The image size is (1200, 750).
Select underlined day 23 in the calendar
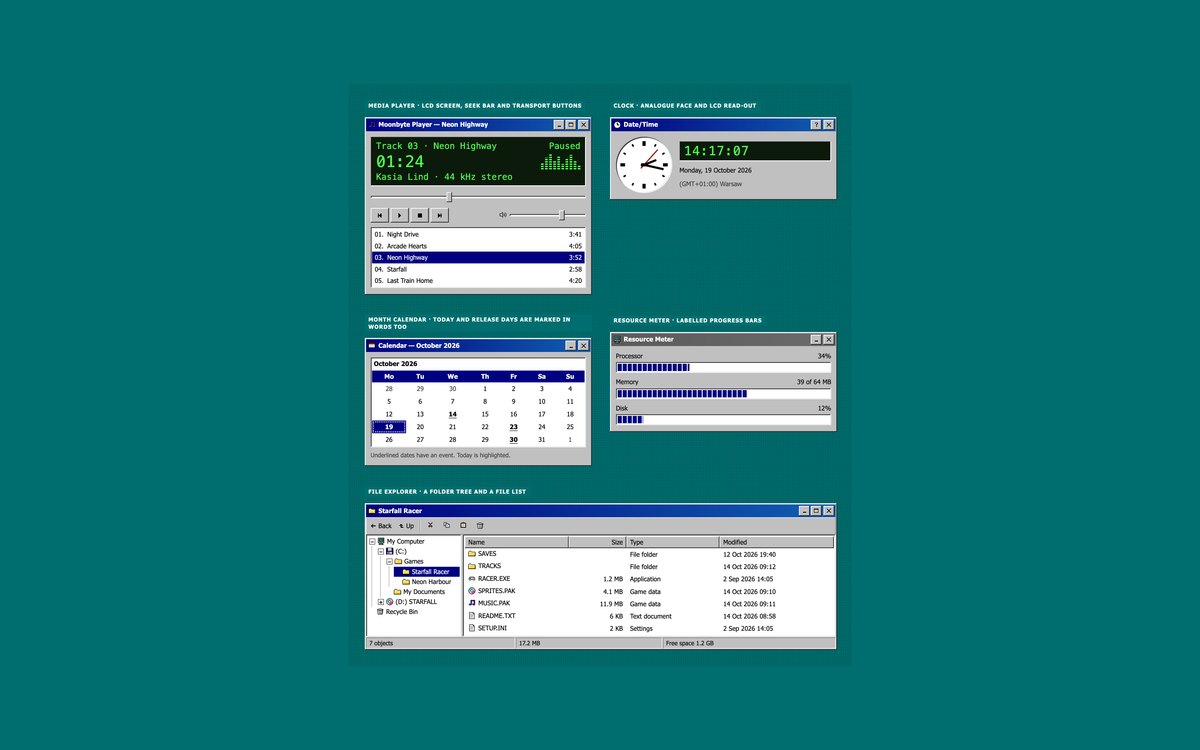(514, 427)
